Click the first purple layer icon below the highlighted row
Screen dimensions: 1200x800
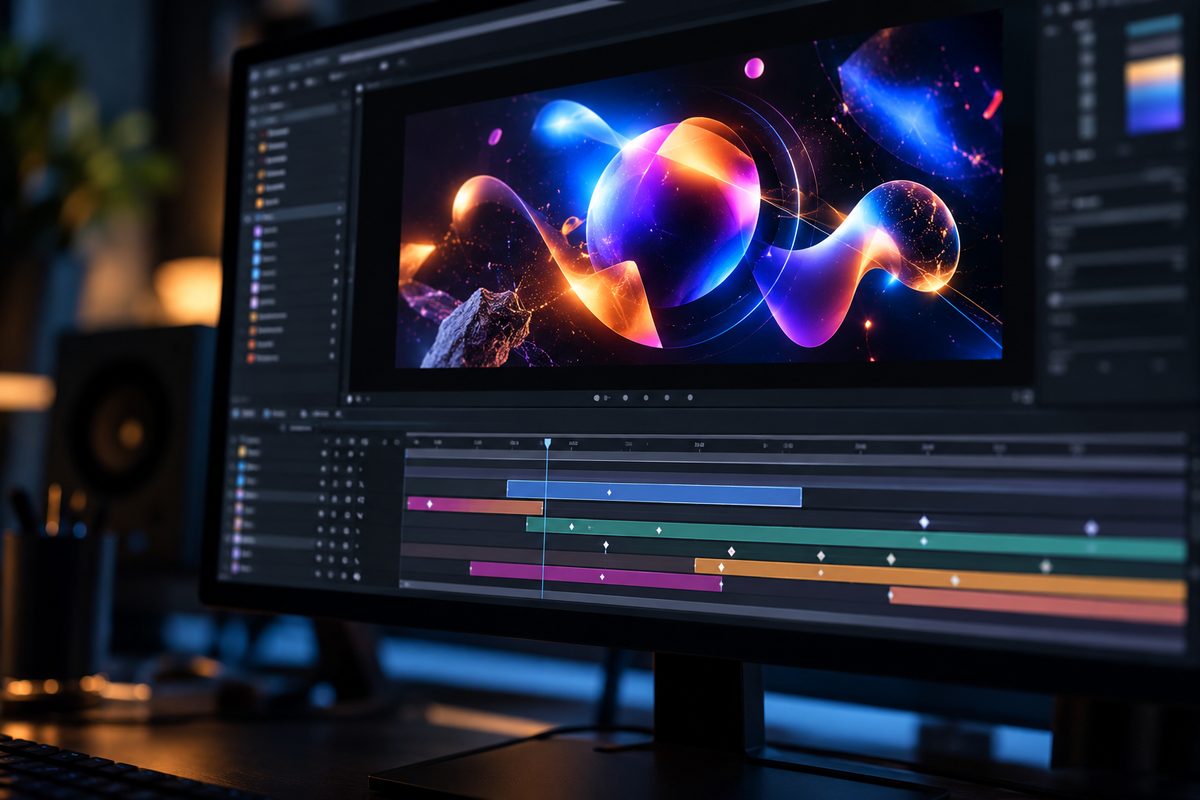pos(258,230)
